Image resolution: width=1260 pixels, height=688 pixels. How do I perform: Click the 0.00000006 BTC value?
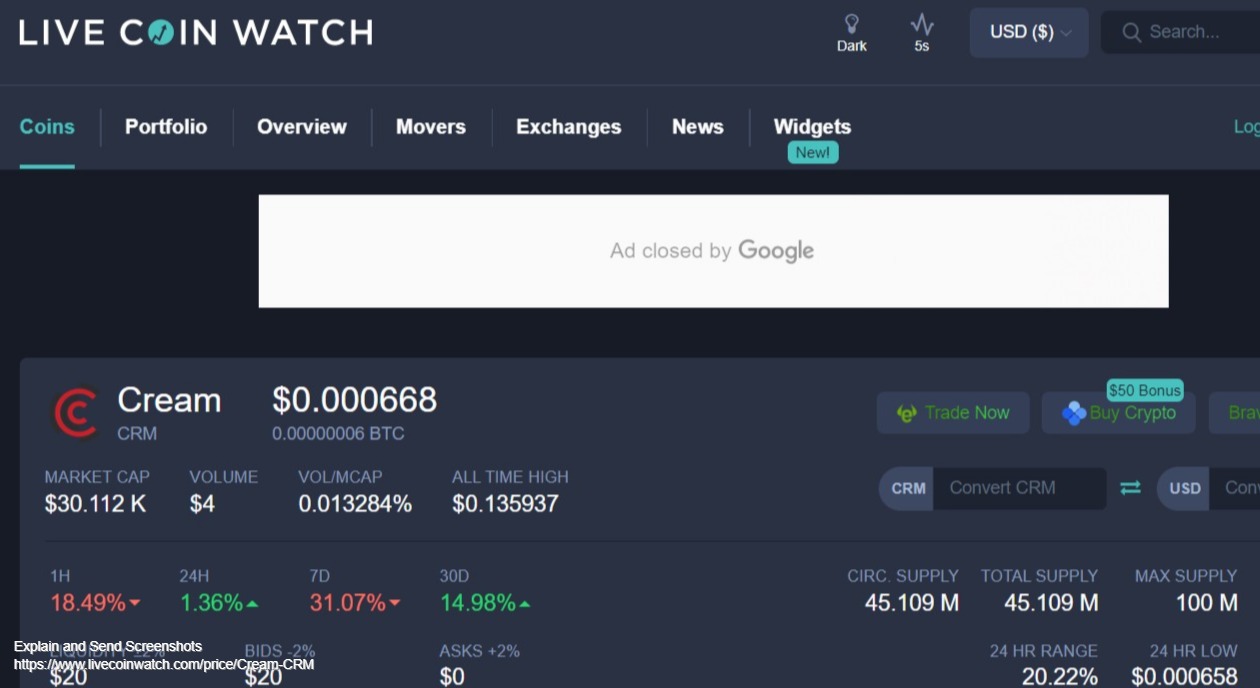tap(338, 434)
